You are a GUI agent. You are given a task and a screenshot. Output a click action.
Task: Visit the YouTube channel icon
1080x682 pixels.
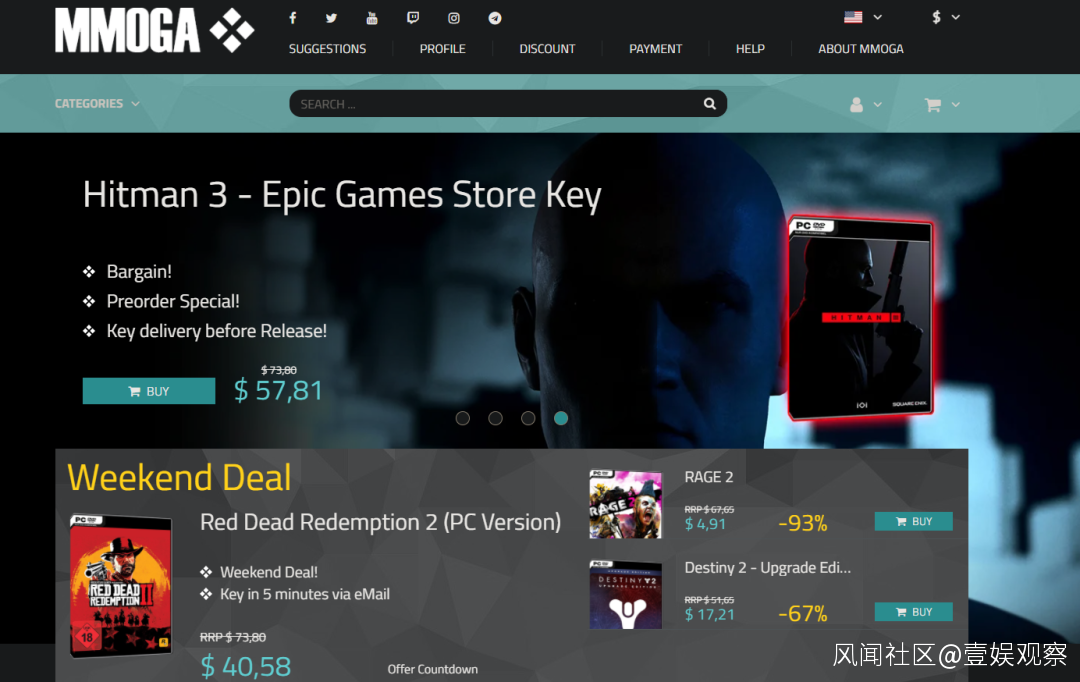coord(371,18)
